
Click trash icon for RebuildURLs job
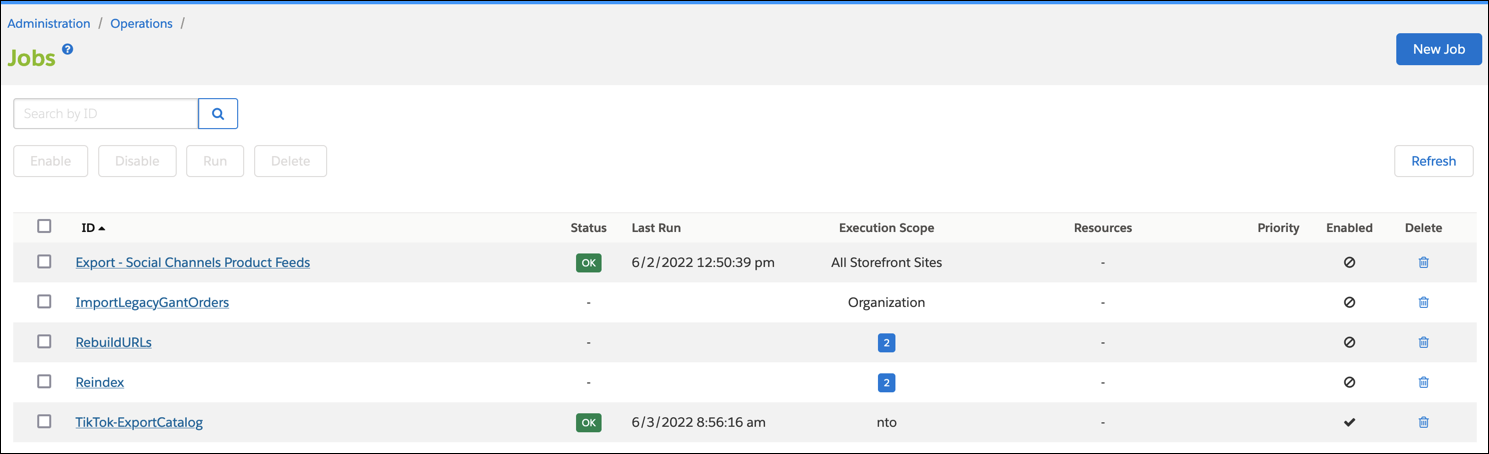pyautogui.click(x=1423, y=342)
